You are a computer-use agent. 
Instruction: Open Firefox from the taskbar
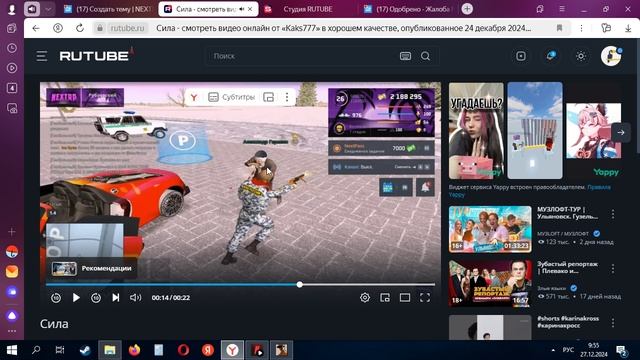pos(134,350)
